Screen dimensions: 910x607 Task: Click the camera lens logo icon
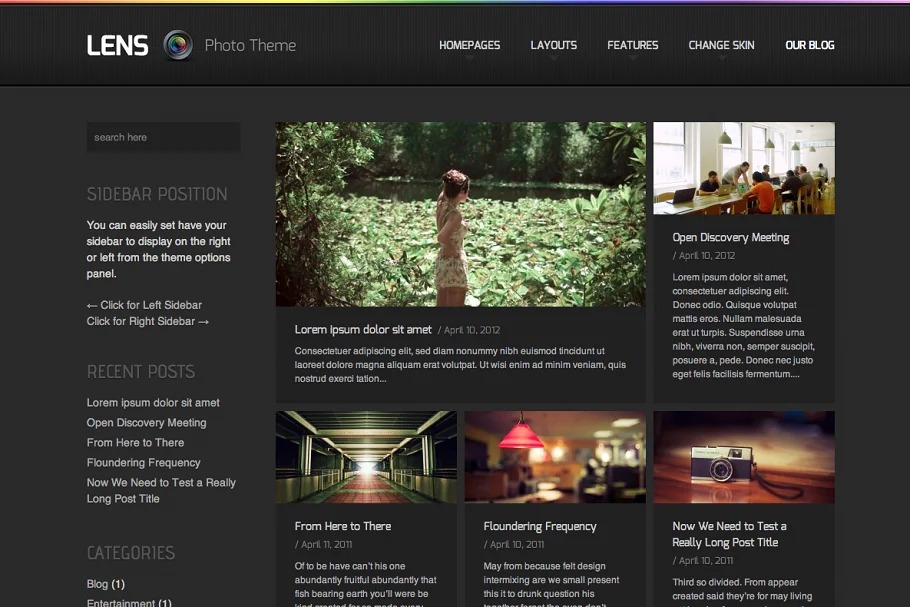178,45
